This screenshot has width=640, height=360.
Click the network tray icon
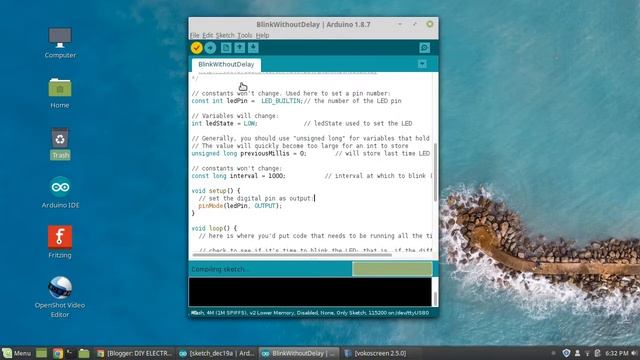pos(587,353)
